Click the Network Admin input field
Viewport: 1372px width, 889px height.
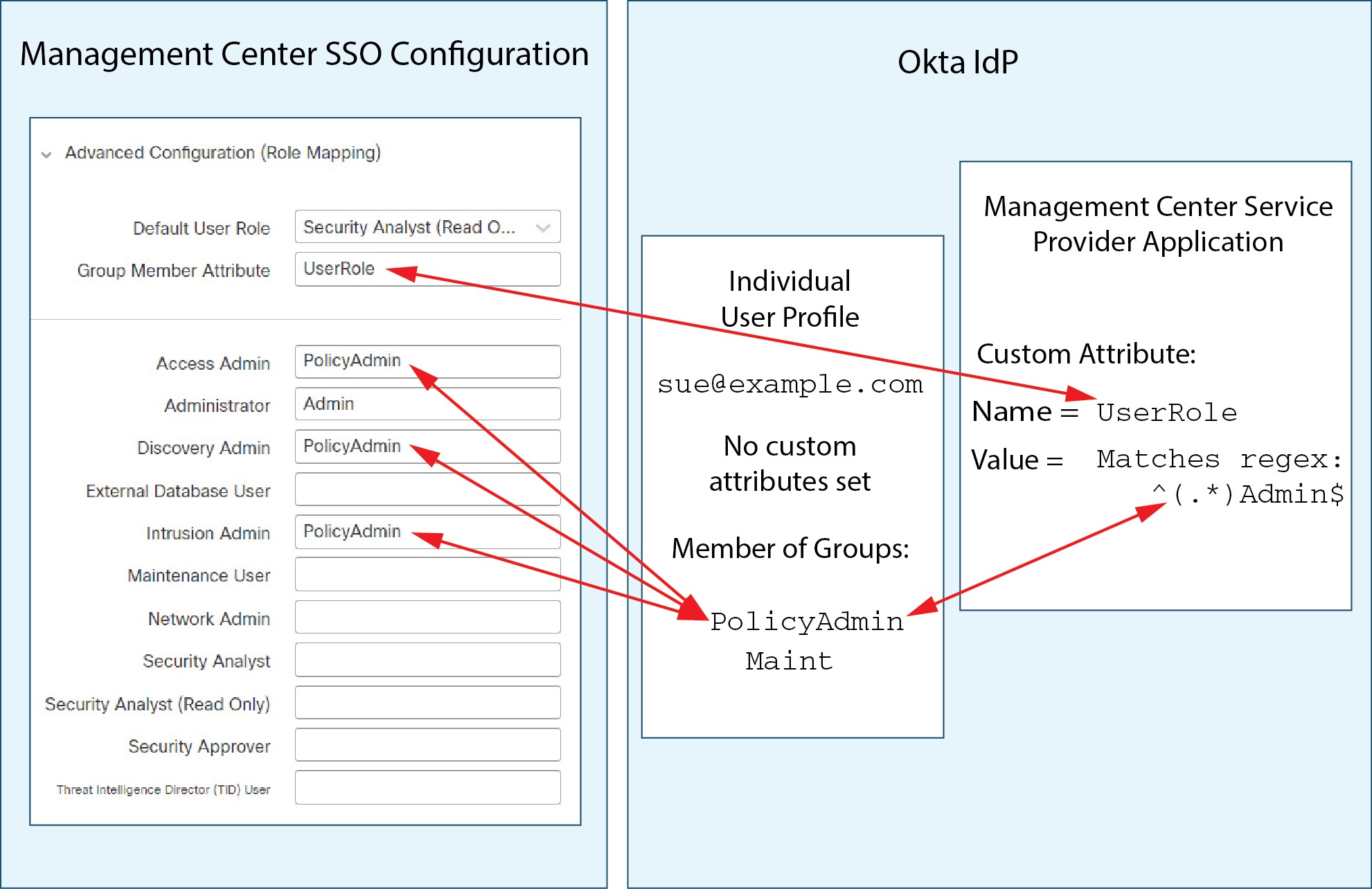point(427,617)
